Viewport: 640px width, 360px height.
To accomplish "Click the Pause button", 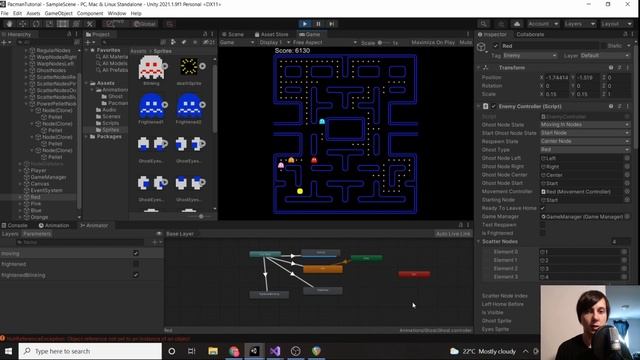I will point(318,24).
